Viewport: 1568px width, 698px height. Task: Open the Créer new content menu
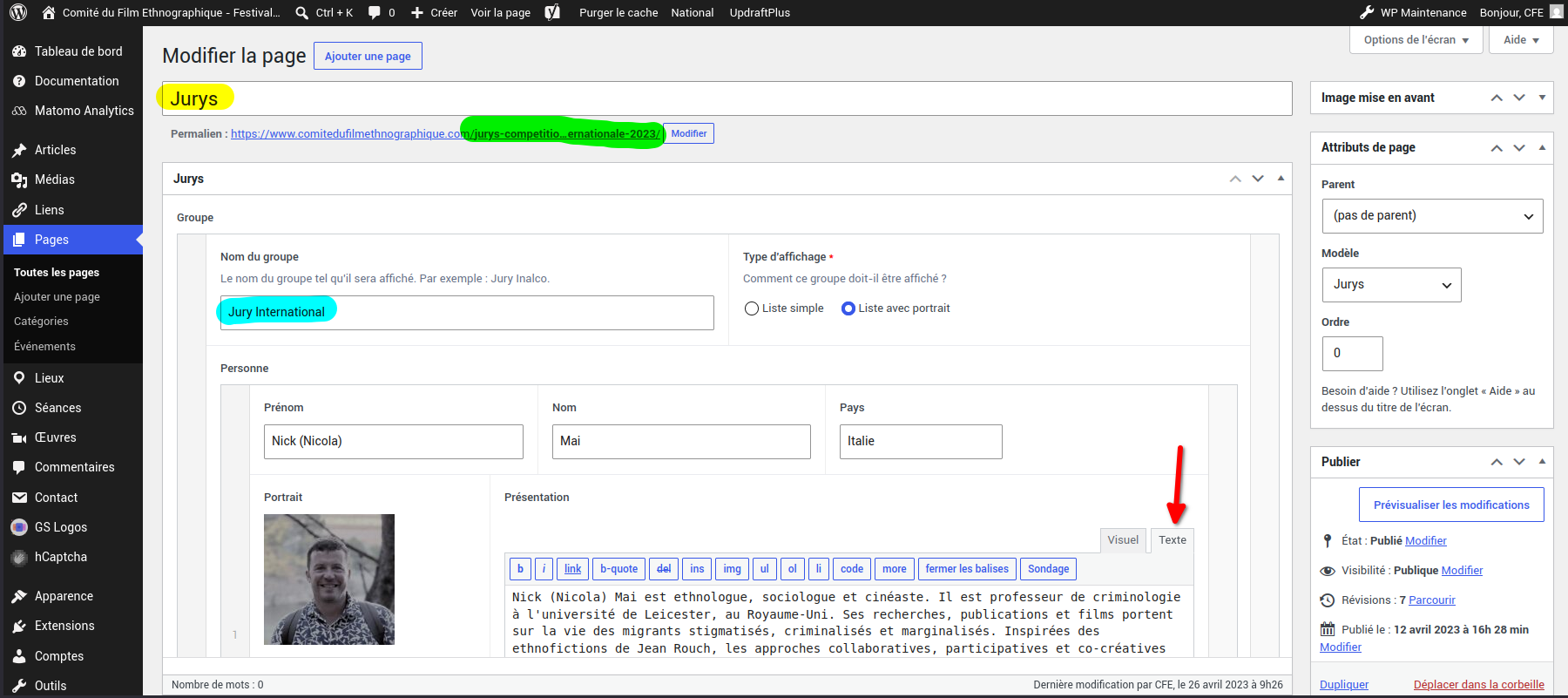434,12
